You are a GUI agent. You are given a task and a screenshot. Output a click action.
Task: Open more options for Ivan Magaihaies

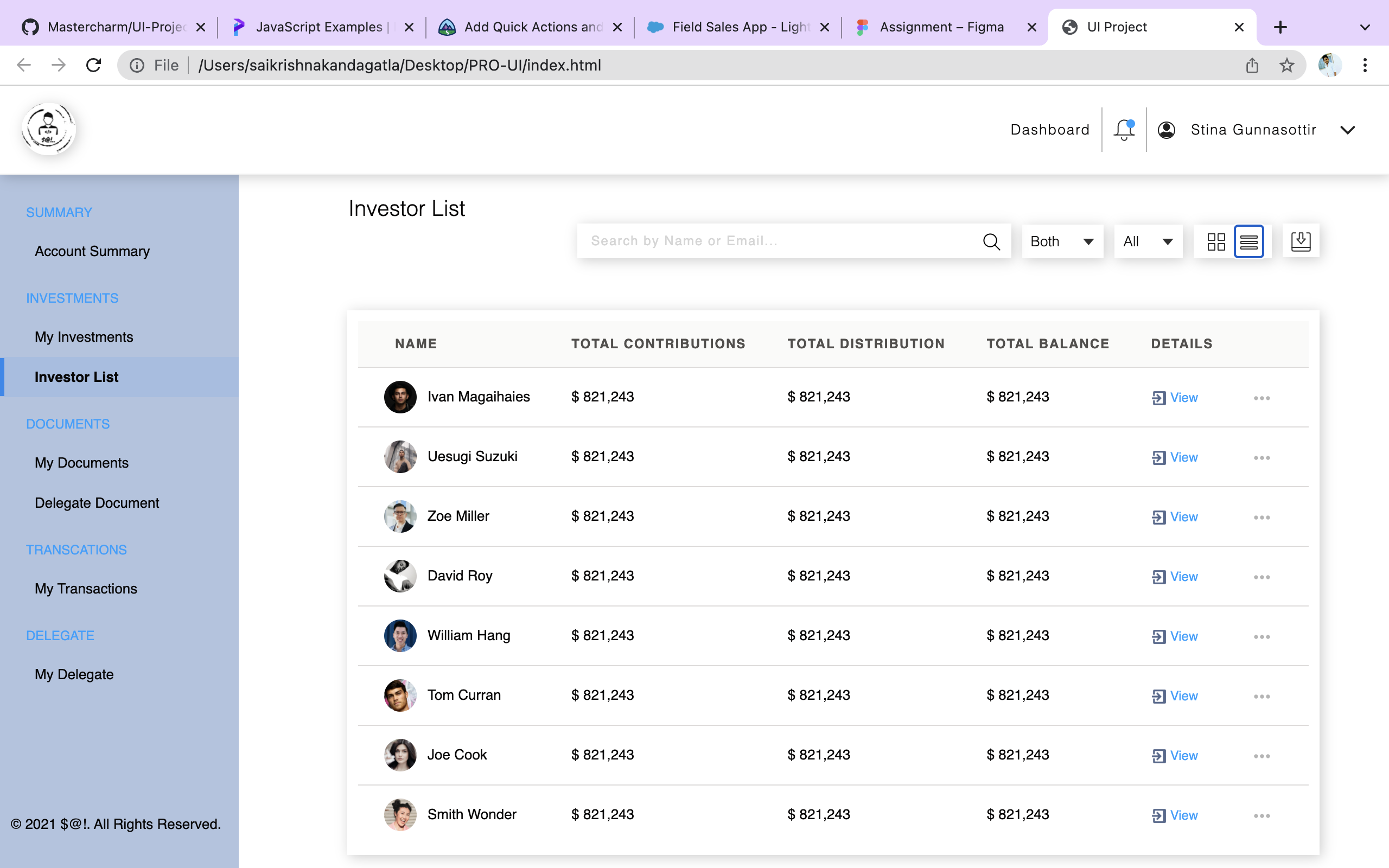(x=1261, y=398)
